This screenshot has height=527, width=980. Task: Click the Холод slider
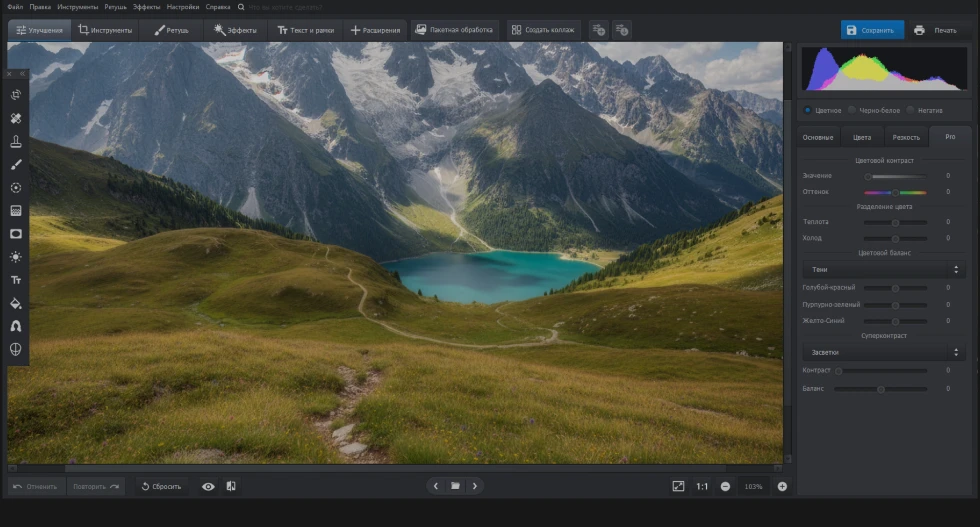coord(896,239)
